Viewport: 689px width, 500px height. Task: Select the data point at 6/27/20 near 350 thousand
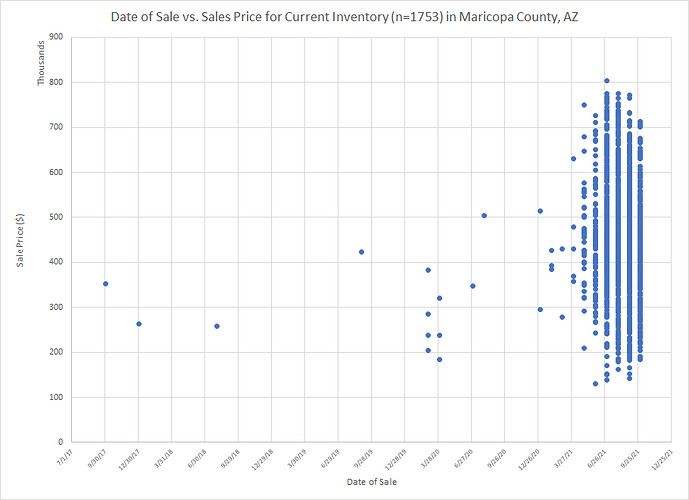pyautogui.click(x=473, y=286)
